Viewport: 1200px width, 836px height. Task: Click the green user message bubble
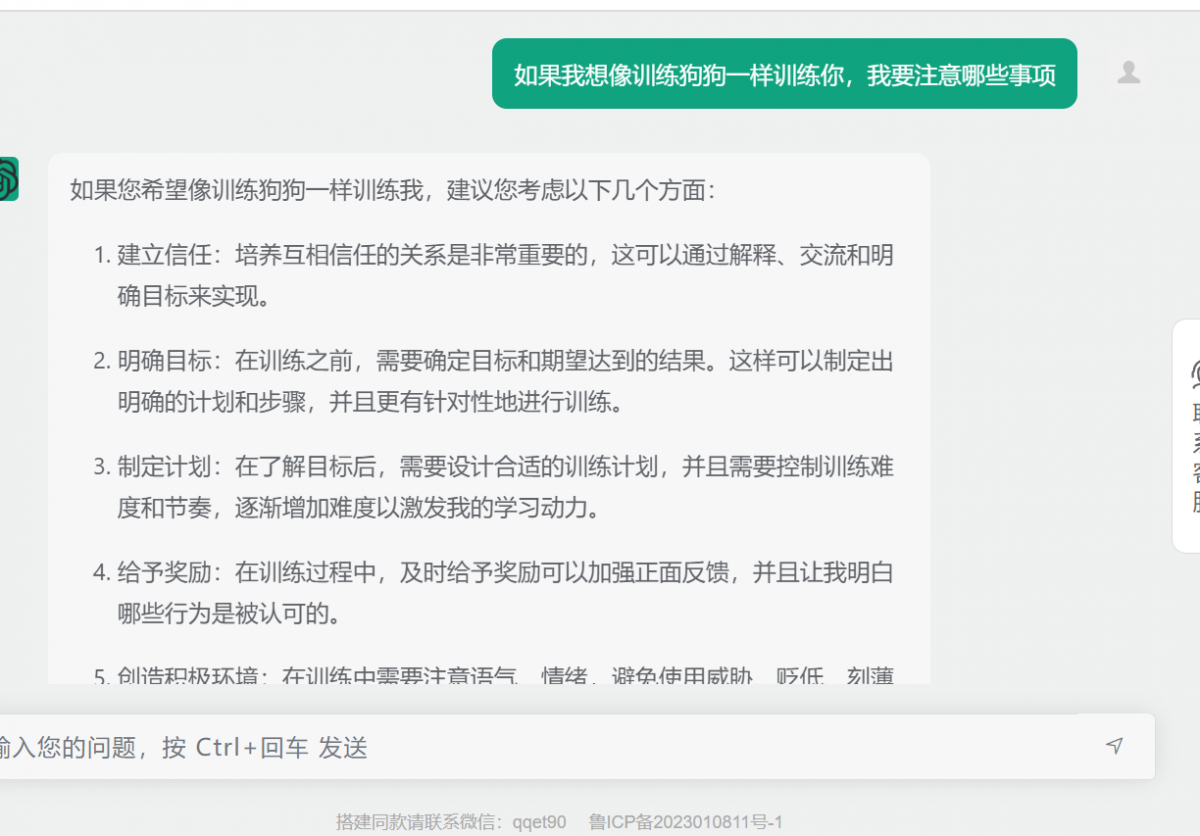click(784, 74)
